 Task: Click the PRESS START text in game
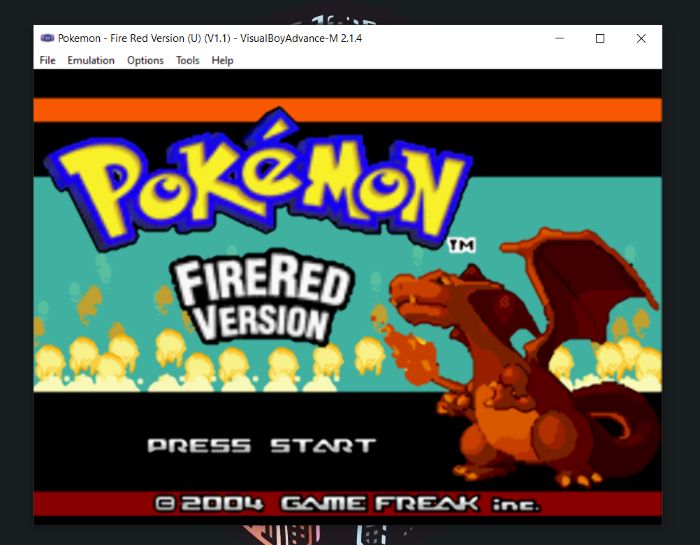click(x=262, y=445)
